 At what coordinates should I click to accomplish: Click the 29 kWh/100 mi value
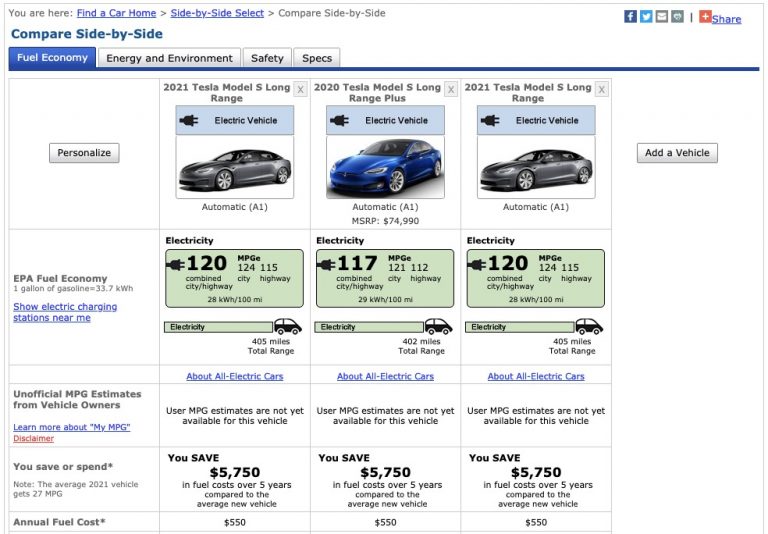tap(385, 299)
